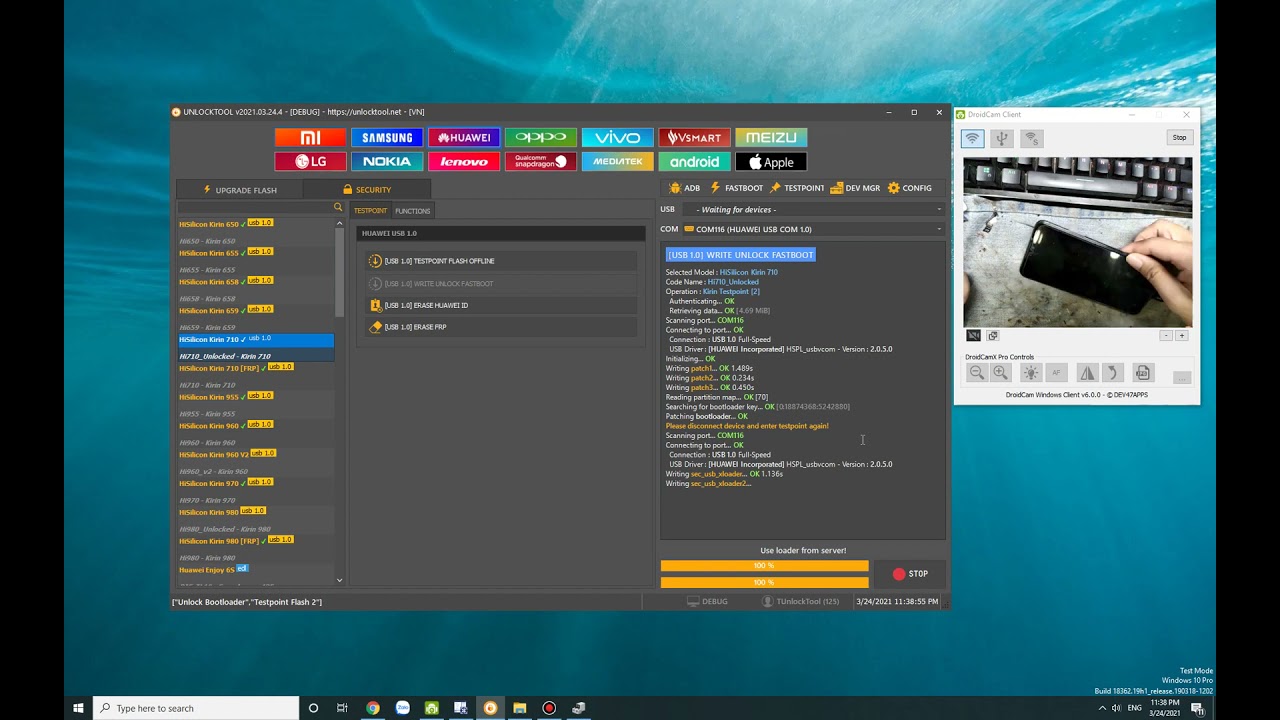Screen dimensions: 1280x720
Task: Open the Fastboot tools
Action: coord(737,188)
